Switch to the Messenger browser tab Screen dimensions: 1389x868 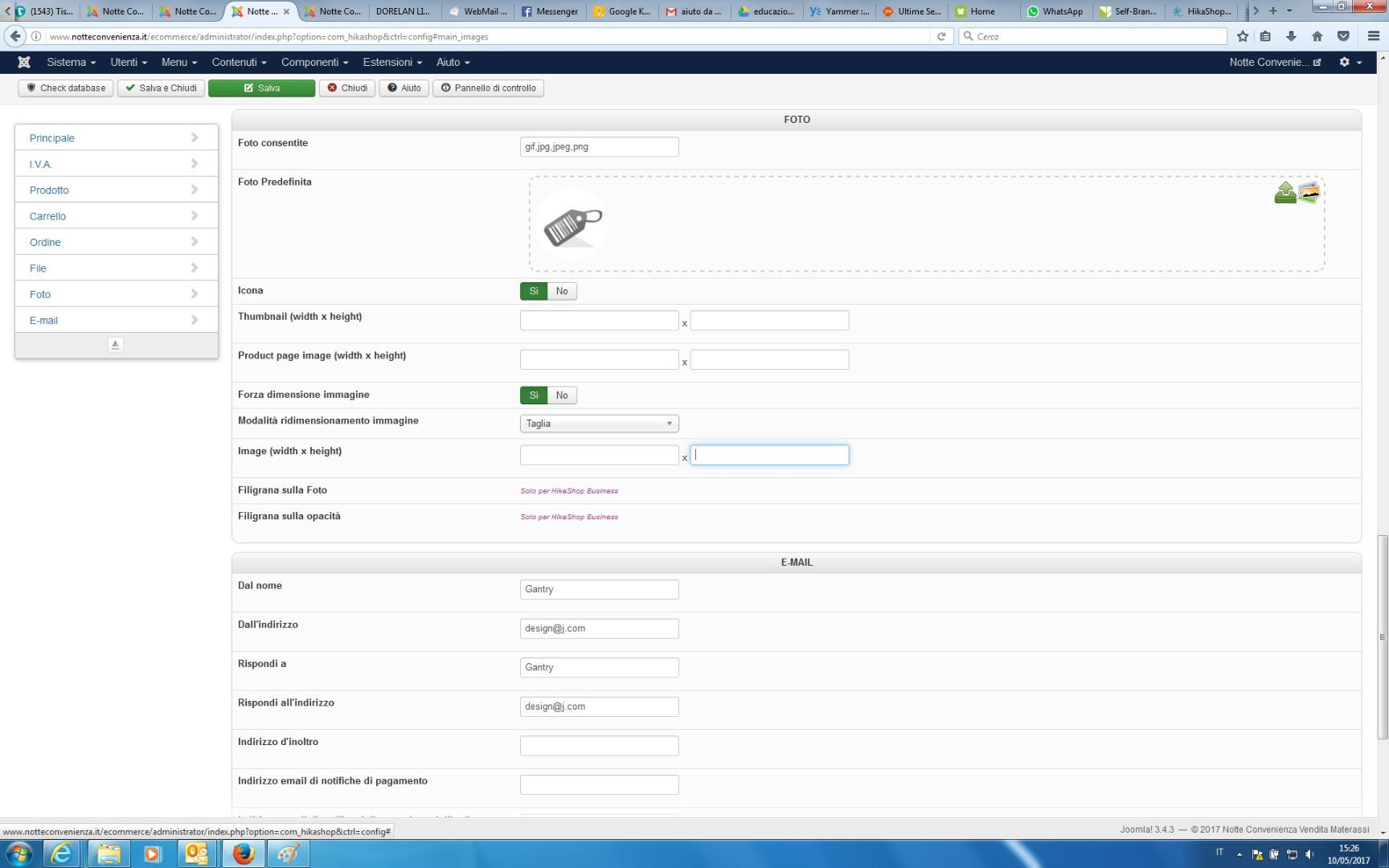549,11
